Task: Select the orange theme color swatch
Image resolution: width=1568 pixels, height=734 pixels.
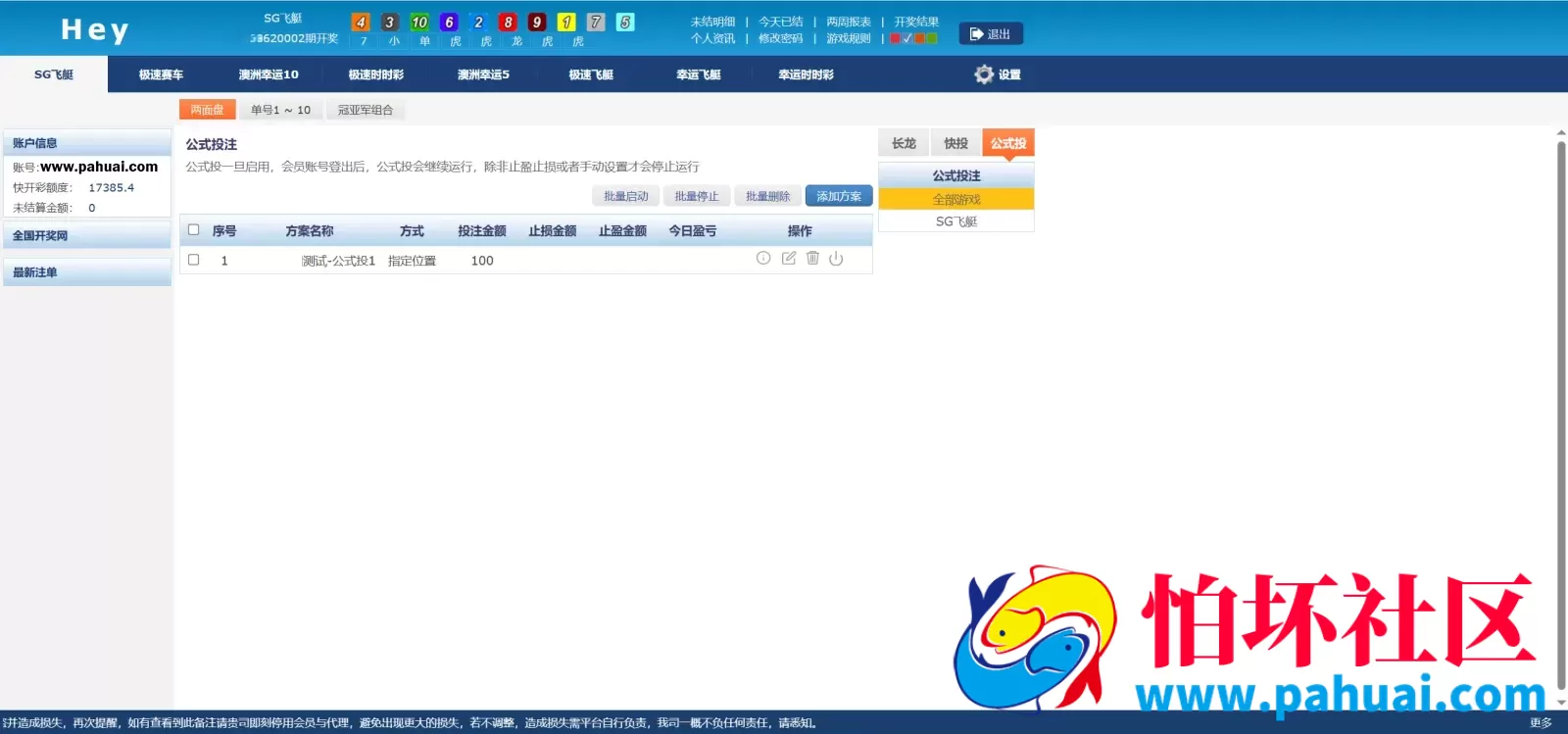Action: click(x=919, y=39)
